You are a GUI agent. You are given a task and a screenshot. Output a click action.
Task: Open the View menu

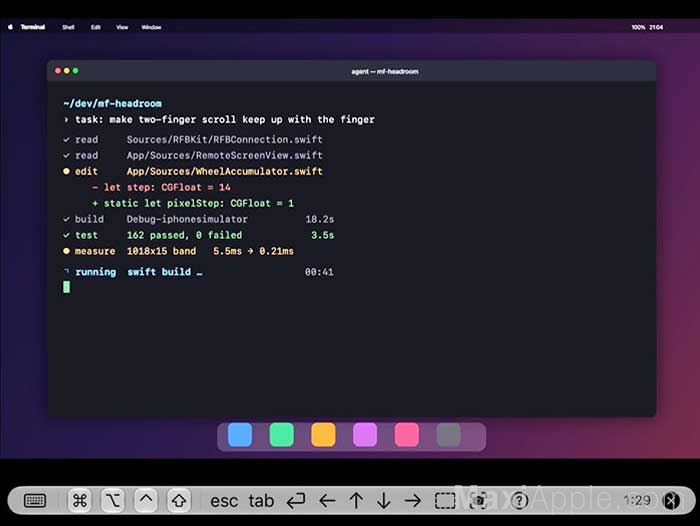(122, 27)
